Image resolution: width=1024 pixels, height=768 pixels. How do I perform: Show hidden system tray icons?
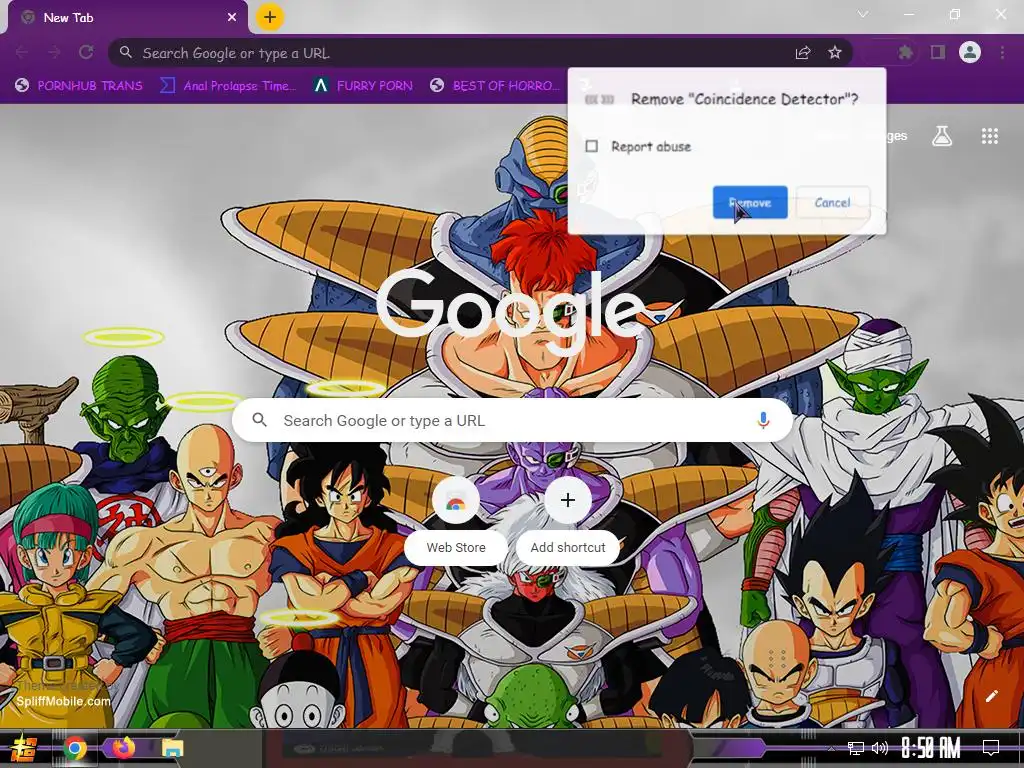[831, 748]
